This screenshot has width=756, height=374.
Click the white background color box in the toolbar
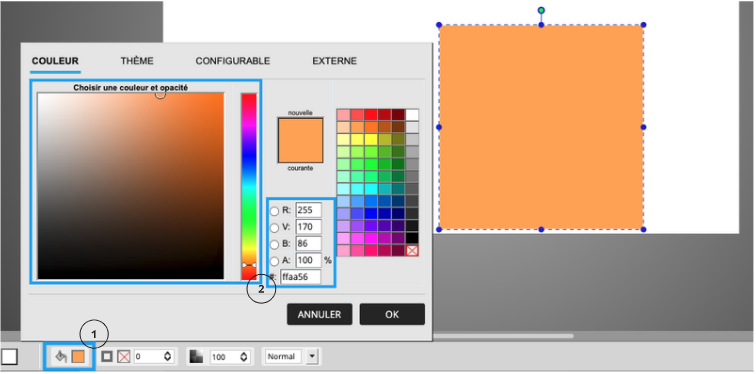pos(10,357)
